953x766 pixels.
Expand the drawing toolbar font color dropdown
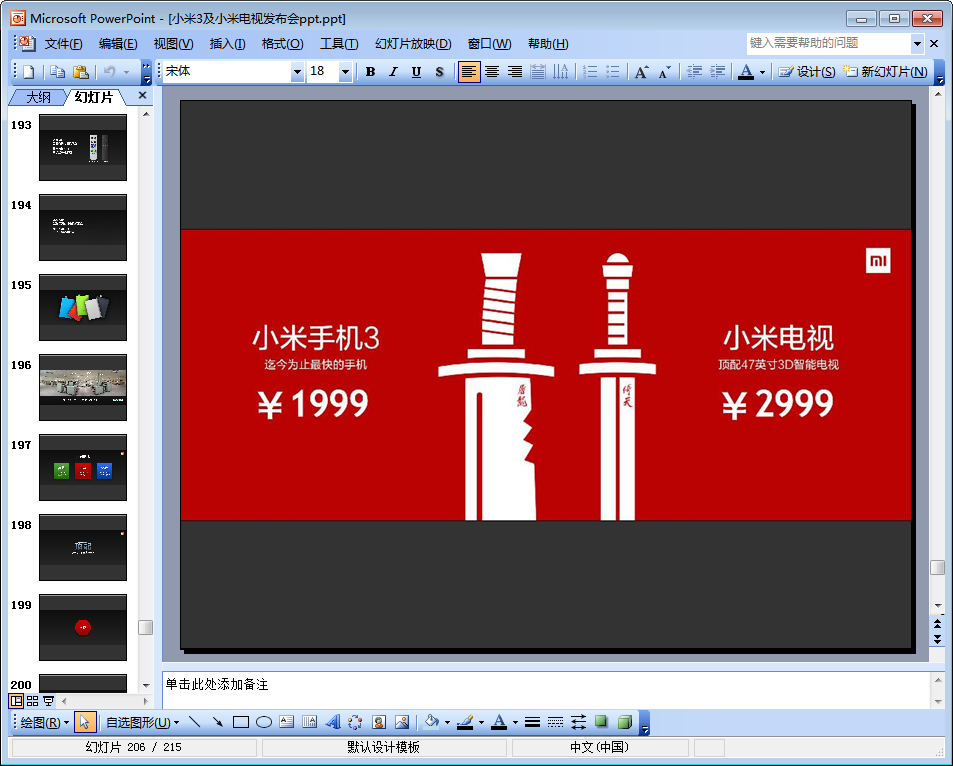coord(515,722)
